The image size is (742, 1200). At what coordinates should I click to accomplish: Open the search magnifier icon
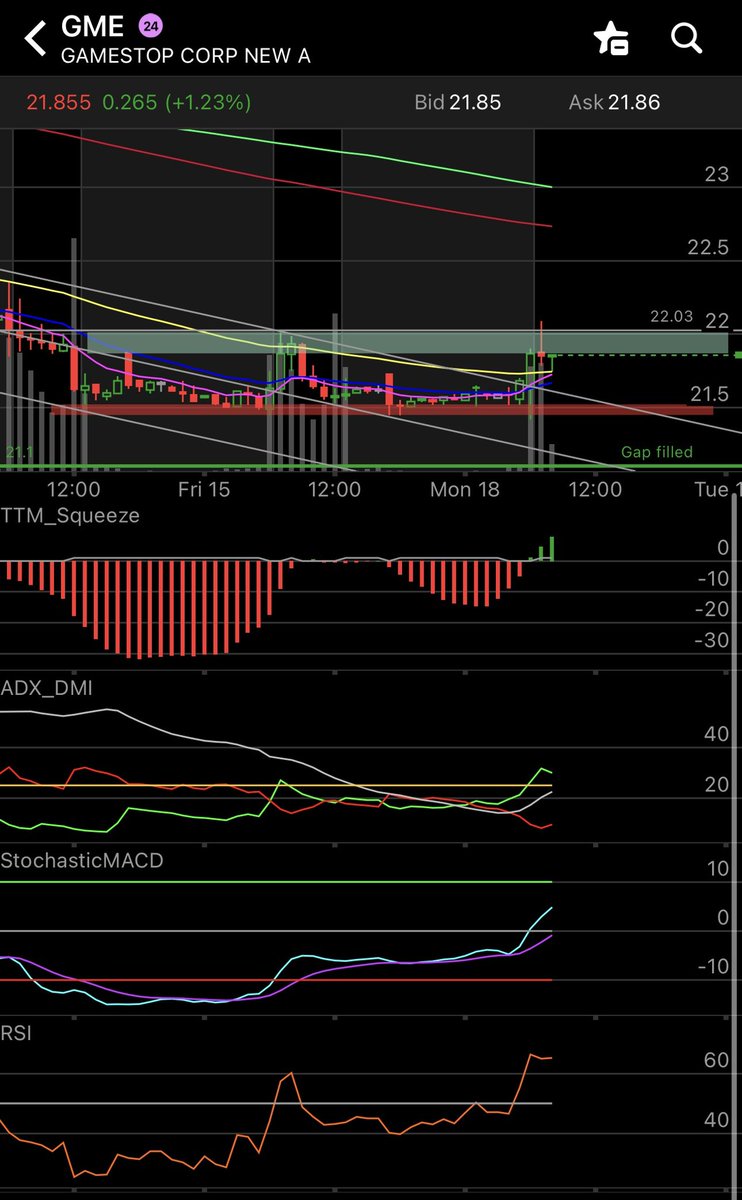687,39
